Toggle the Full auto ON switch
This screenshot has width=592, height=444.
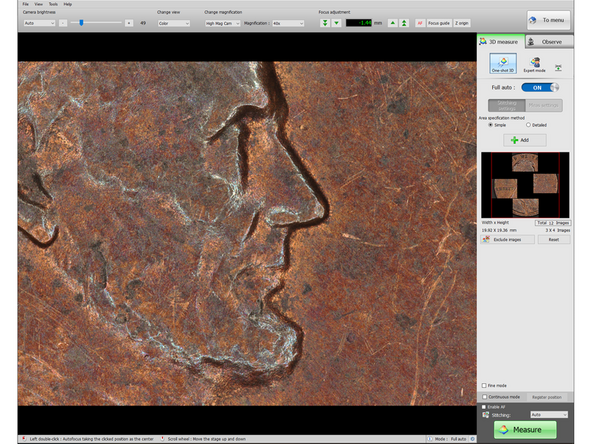point(540,88)
